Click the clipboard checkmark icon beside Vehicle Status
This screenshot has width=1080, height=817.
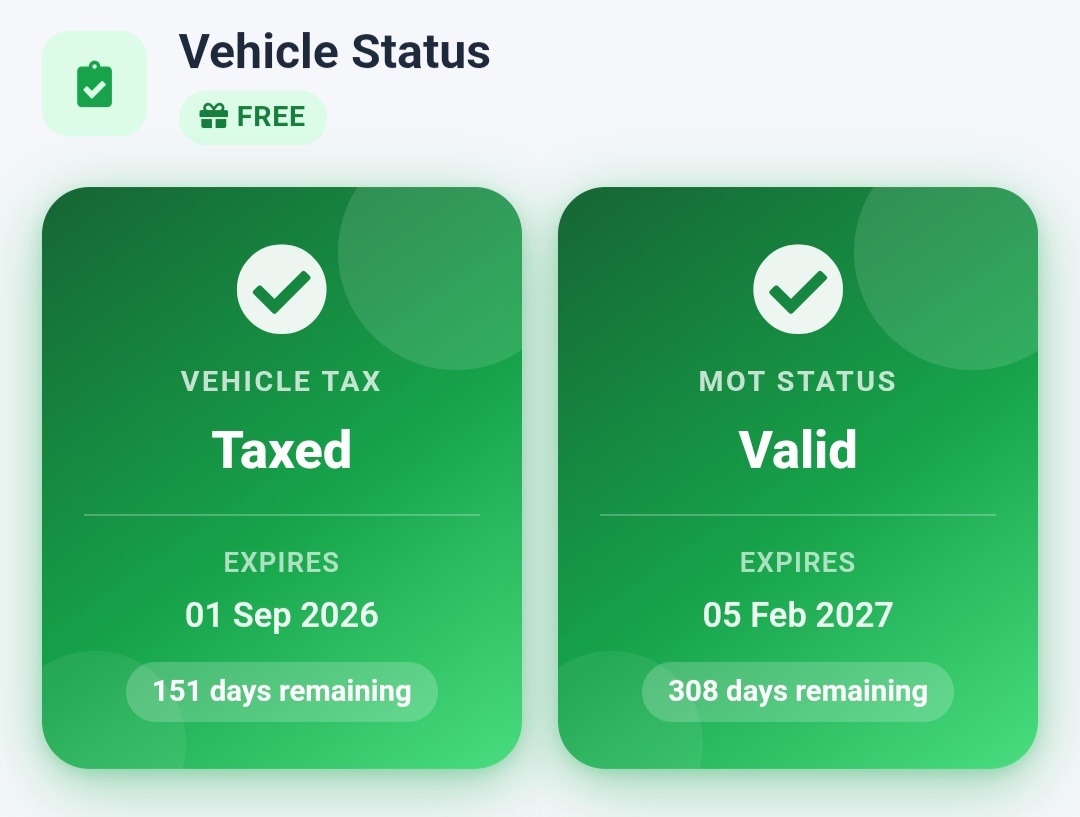[94, 85]
